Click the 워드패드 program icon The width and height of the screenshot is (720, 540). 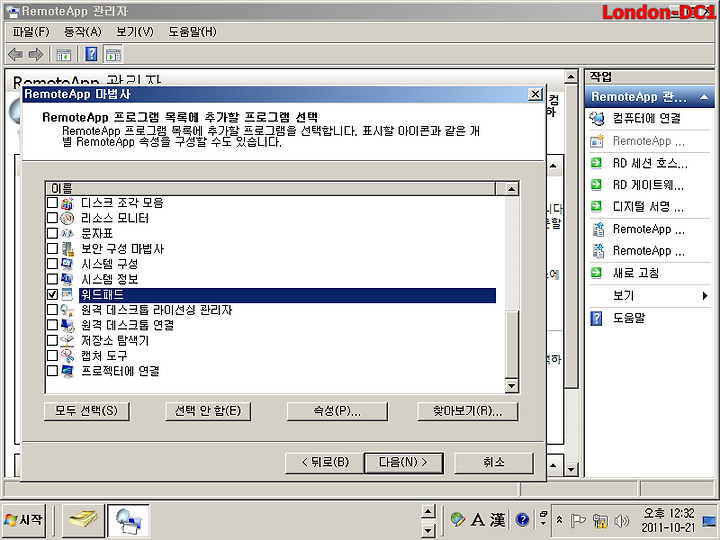coord(68,295)
